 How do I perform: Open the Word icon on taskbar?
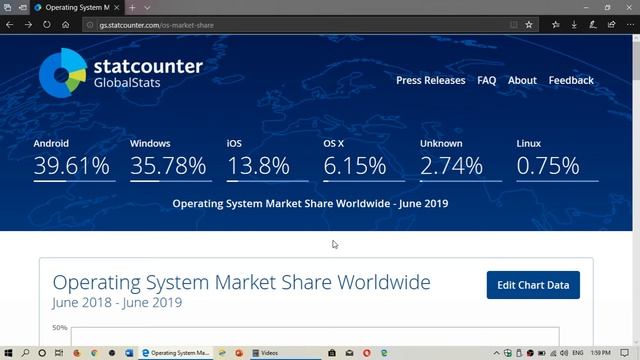point(129,353)
